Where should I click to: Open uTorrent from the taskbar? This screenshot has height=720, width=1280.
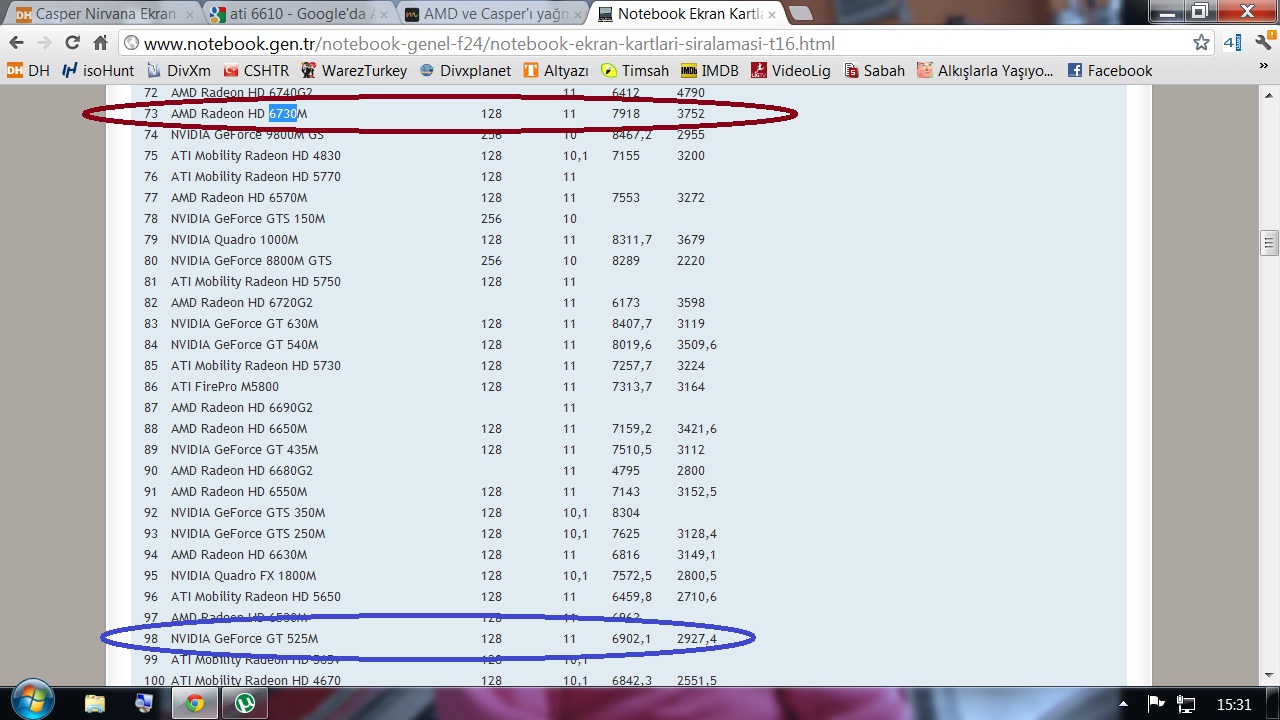[245, 703]
